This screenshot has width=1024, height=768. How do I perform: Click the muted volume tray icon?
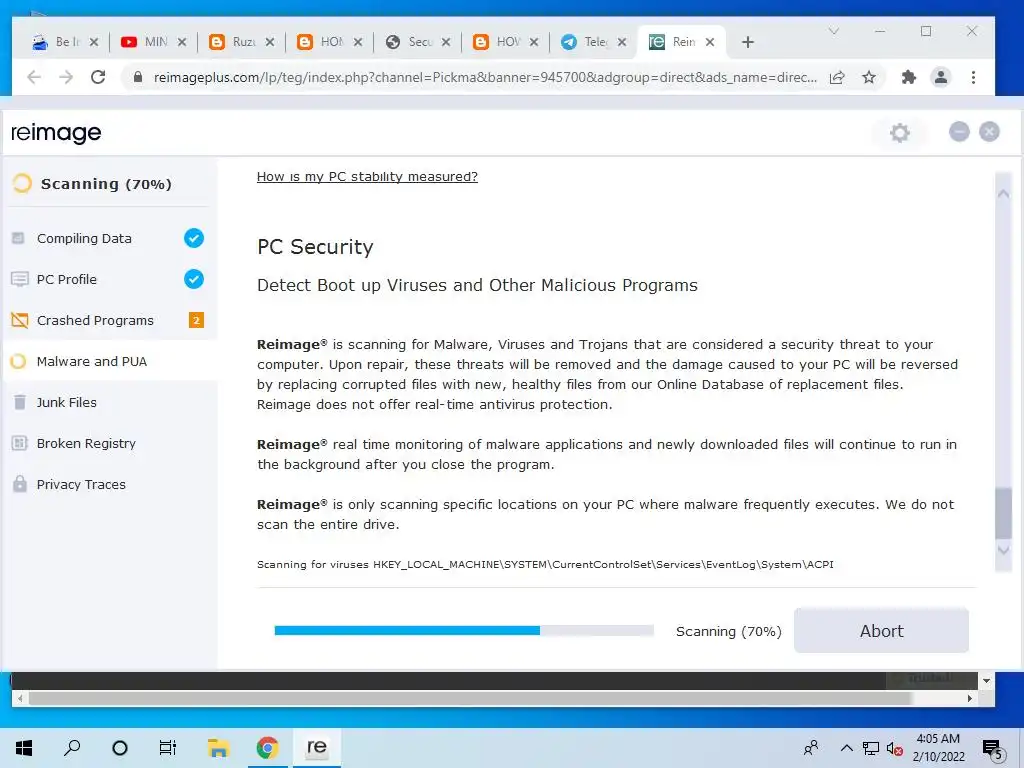tap(894, 748)
